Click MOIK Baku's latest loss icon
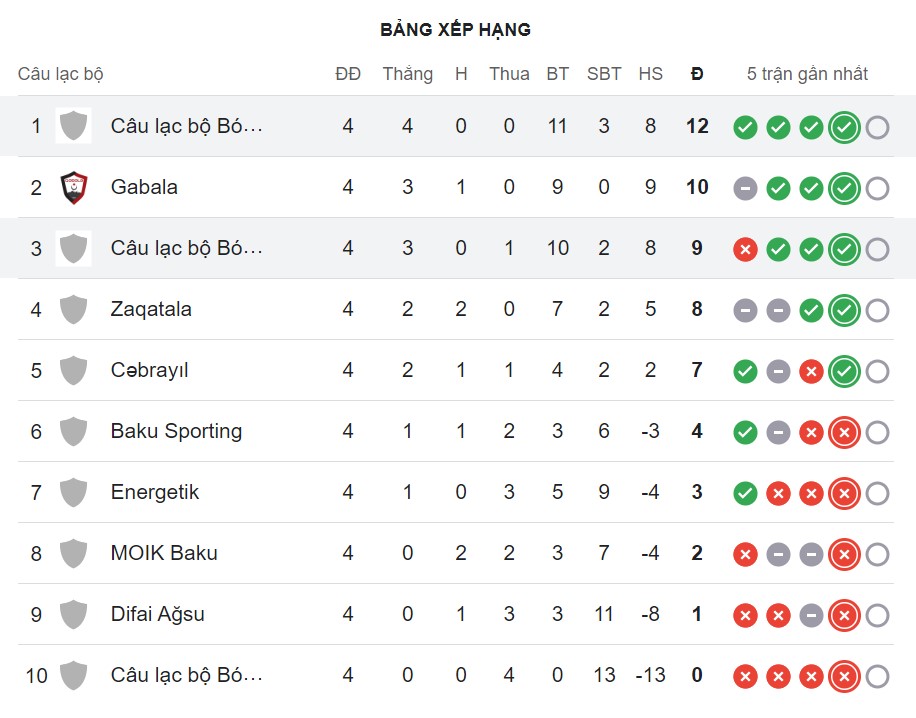This screenshot has height=718, width=916. pyautogui.click(x=844, y=554)
